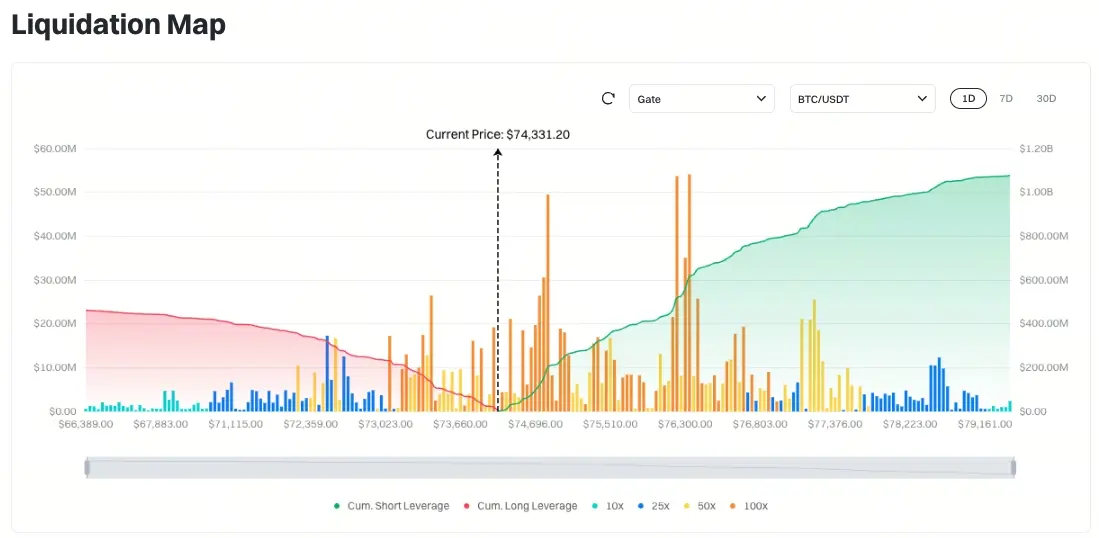Click the $77,376.00 x-axis label
Image resolution: width=1099 pixels, height=538 pixels.
point(835,425)
